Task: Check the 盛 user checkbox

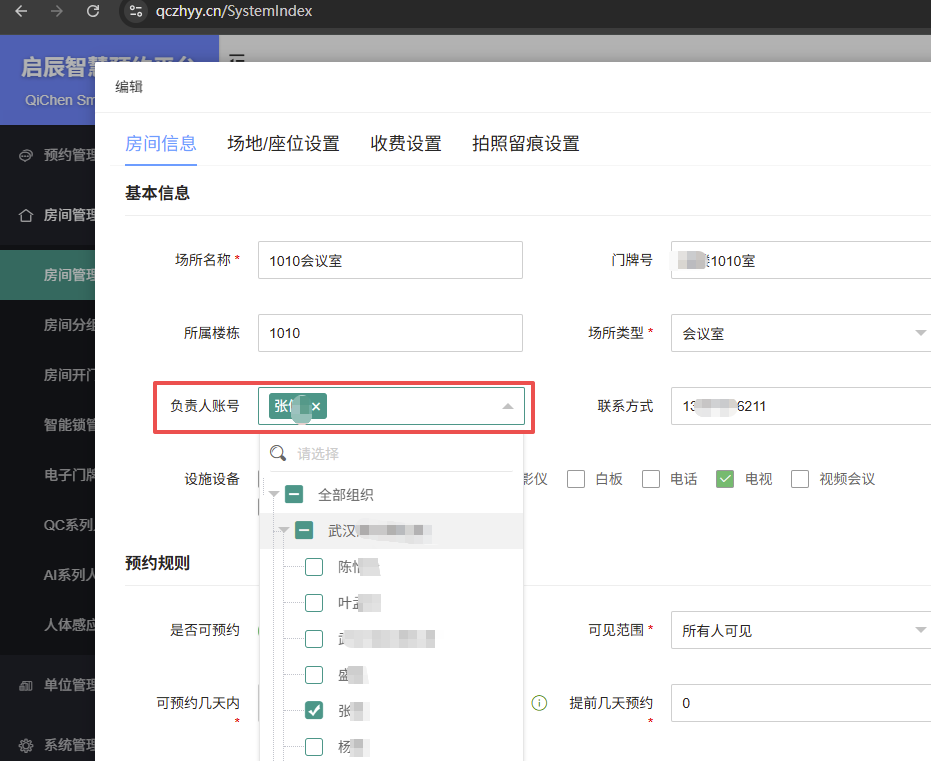Action: tap(314, 675)
